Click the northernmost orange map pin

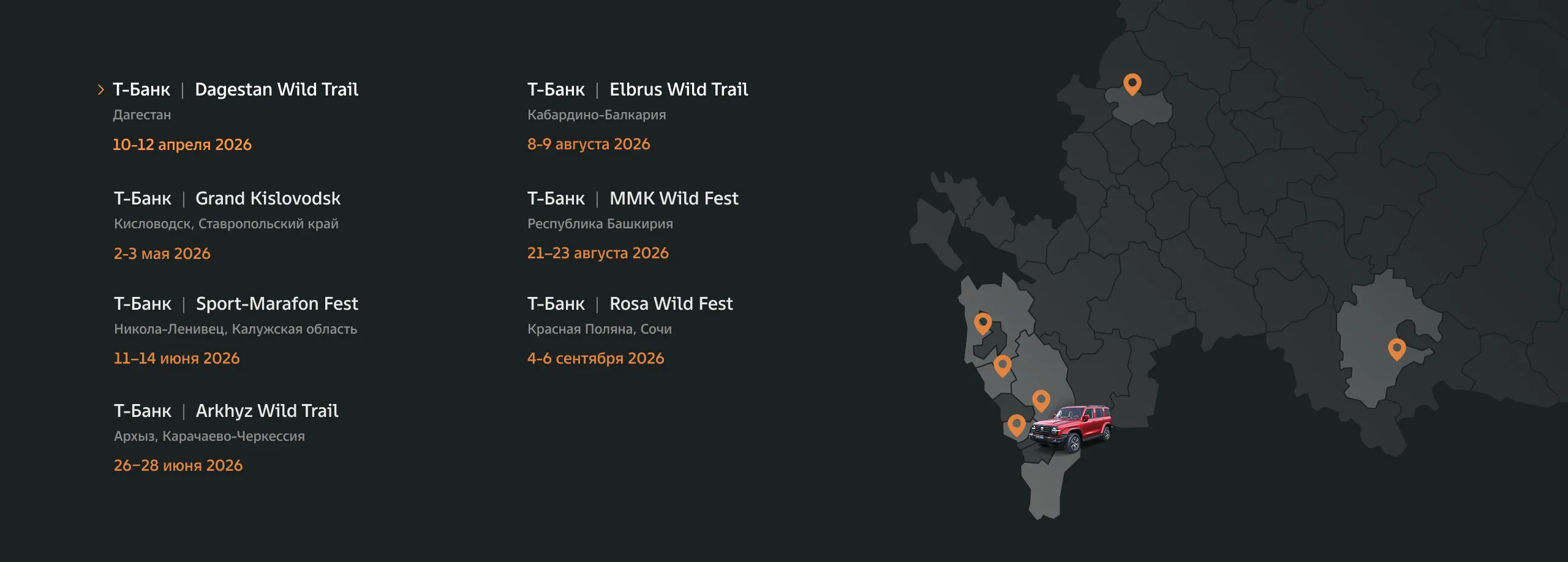[1132, 83]
